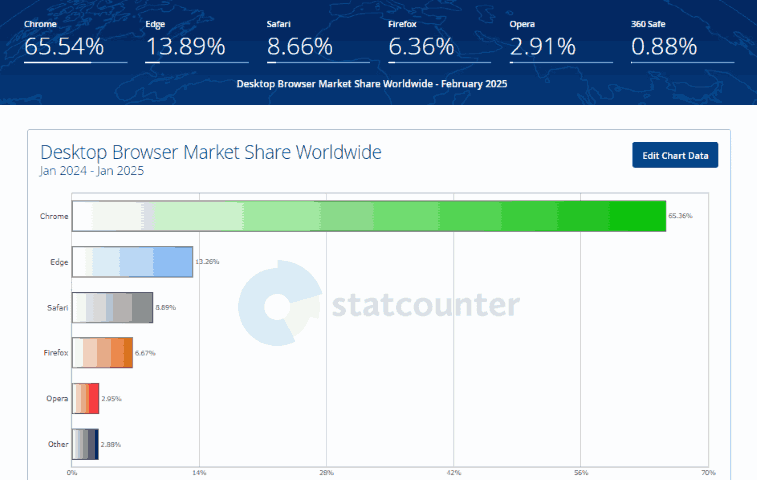
Task: Select the Firefox 6.36% stat
Action: coord(439,42)
